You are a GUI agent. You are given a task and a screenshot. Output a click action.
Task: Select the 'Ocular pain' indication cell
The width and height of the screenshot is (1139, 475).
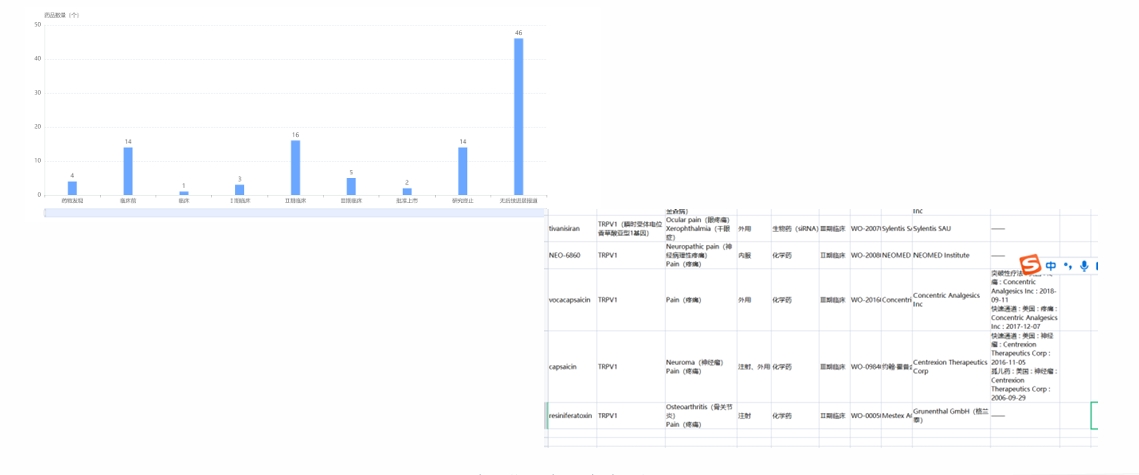click(x=700, y=228)
